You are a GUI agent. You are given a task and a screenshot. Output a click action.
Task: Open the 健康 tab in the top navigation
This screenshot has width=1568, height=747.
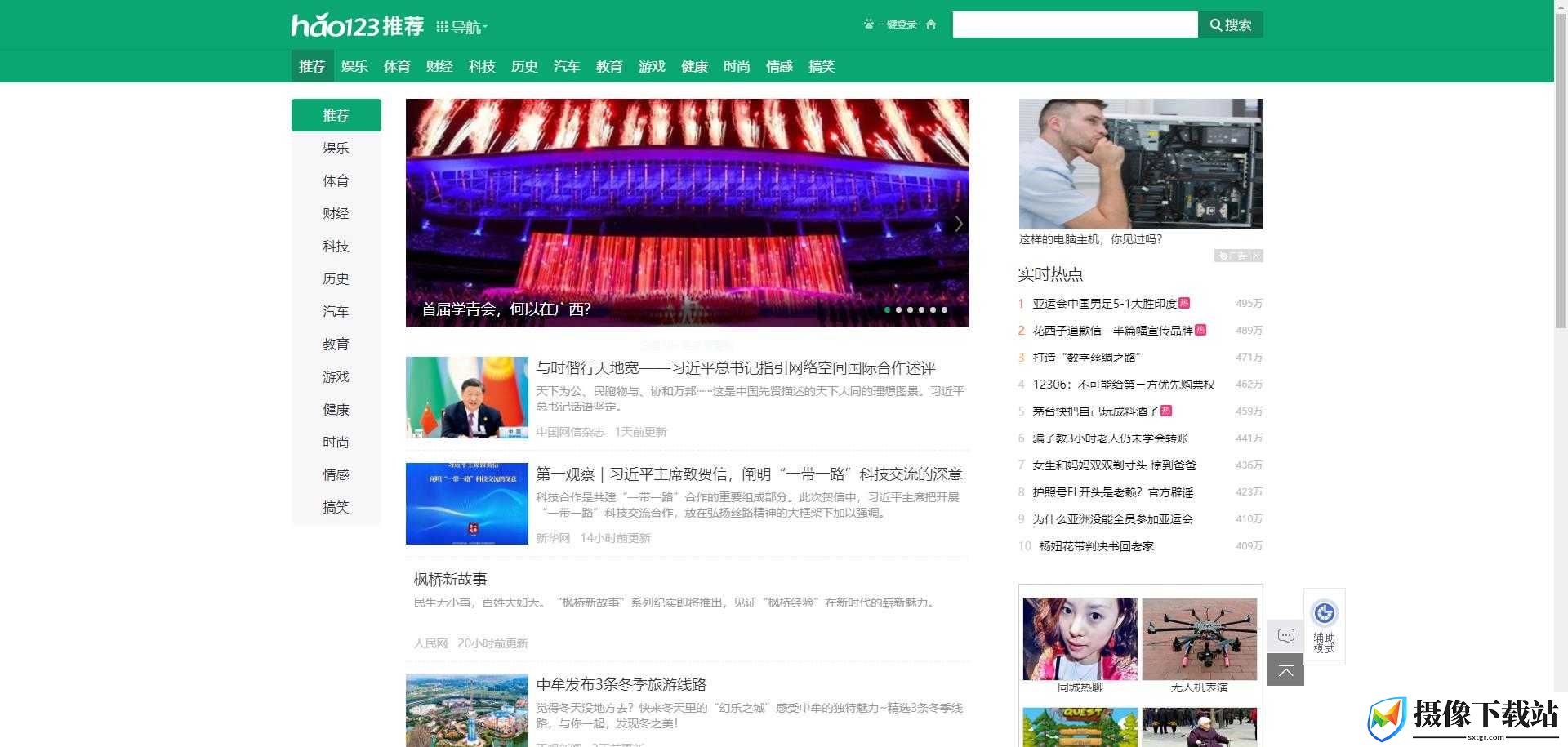pyautogui.click(x=694, y=66)
